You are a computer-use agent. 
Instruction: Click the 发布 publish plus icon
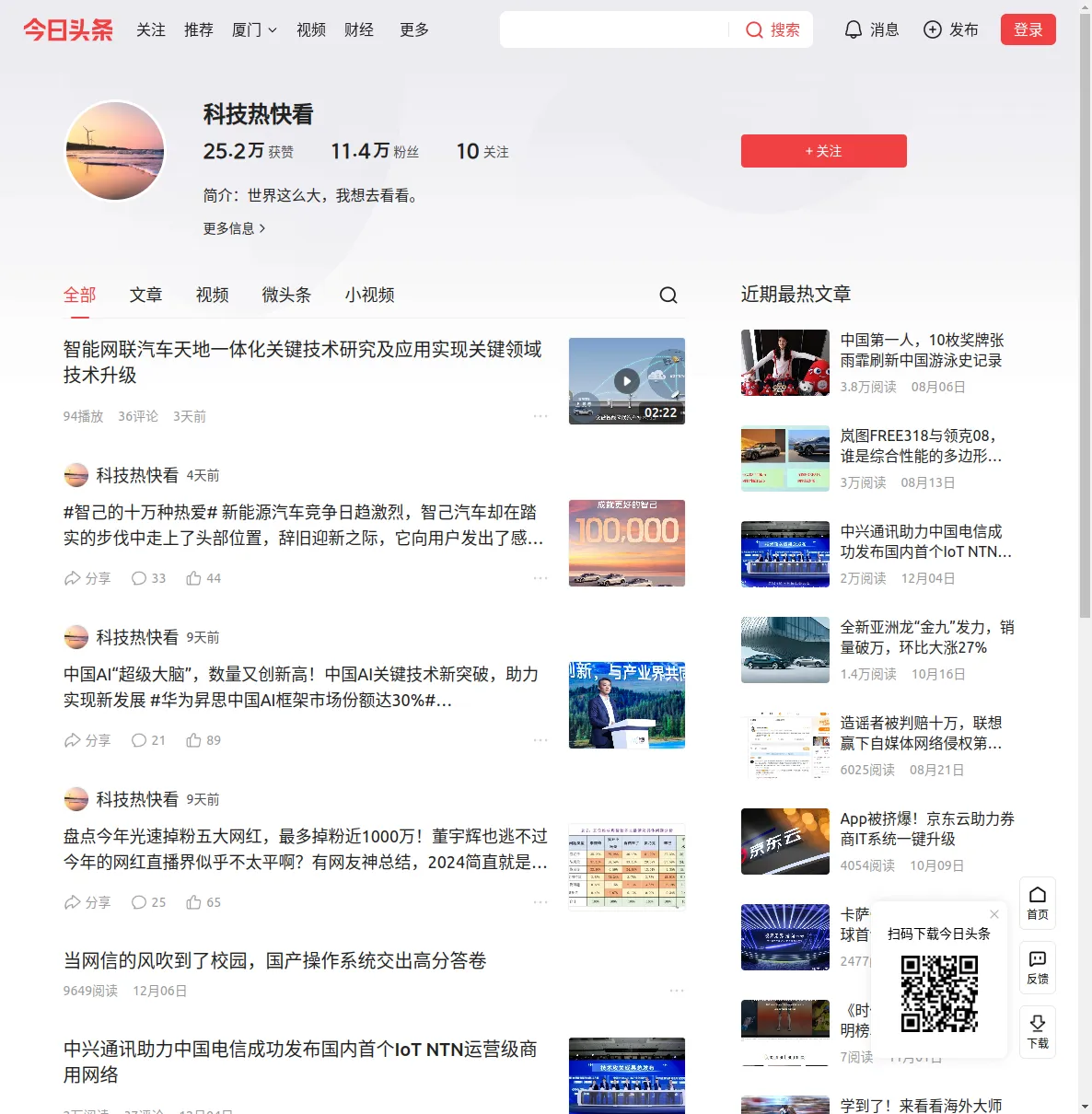(950, 29)
